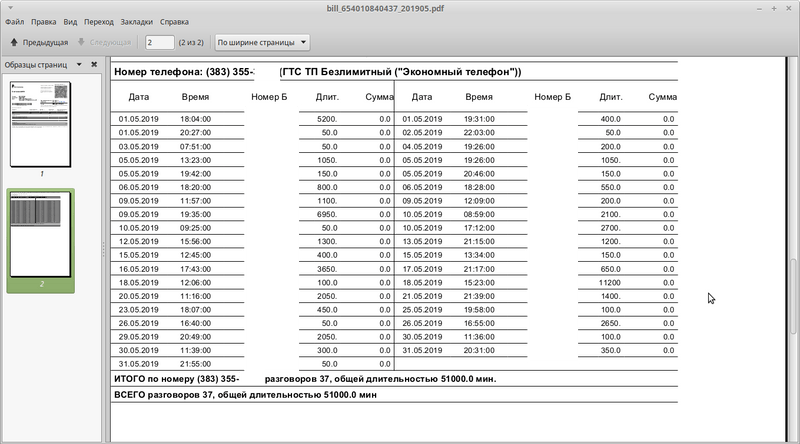
Task: Click the grayed Следующая next-page button
Action: coord(104,42)
